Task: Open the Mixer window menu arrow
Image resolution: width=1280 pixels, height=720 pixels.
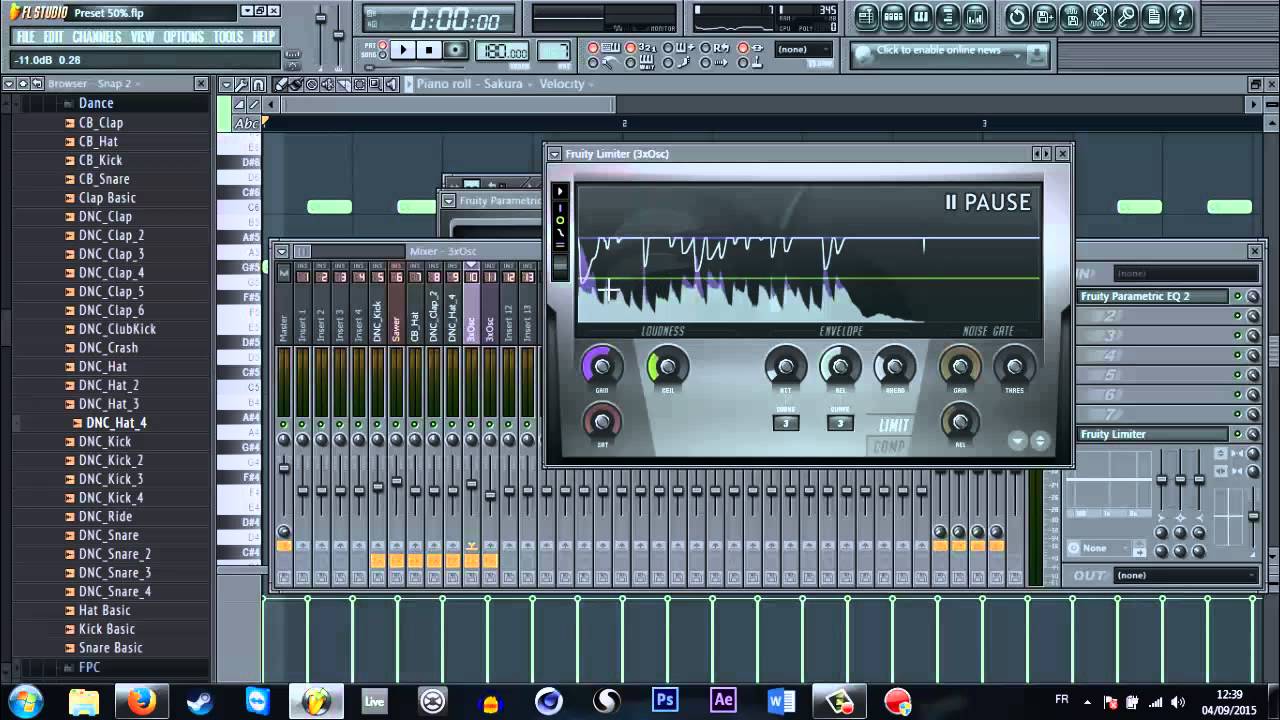Action: (x=282, y=251)
